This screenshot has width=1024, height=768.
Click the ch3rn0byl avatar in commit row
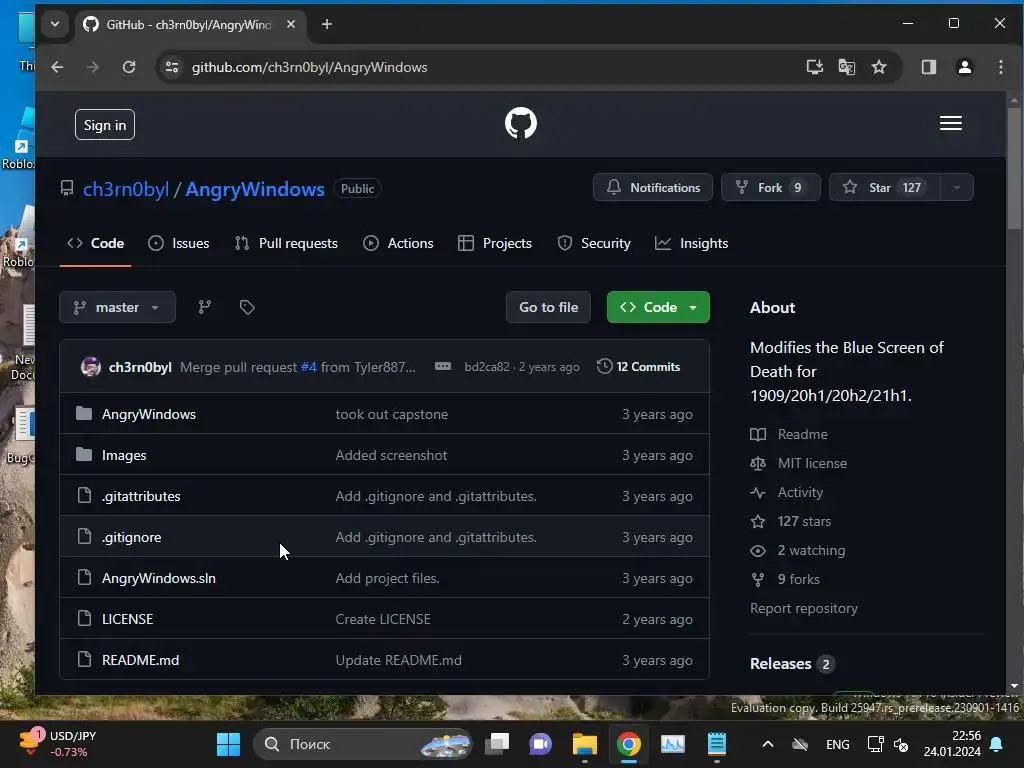(x=91, y=366)
